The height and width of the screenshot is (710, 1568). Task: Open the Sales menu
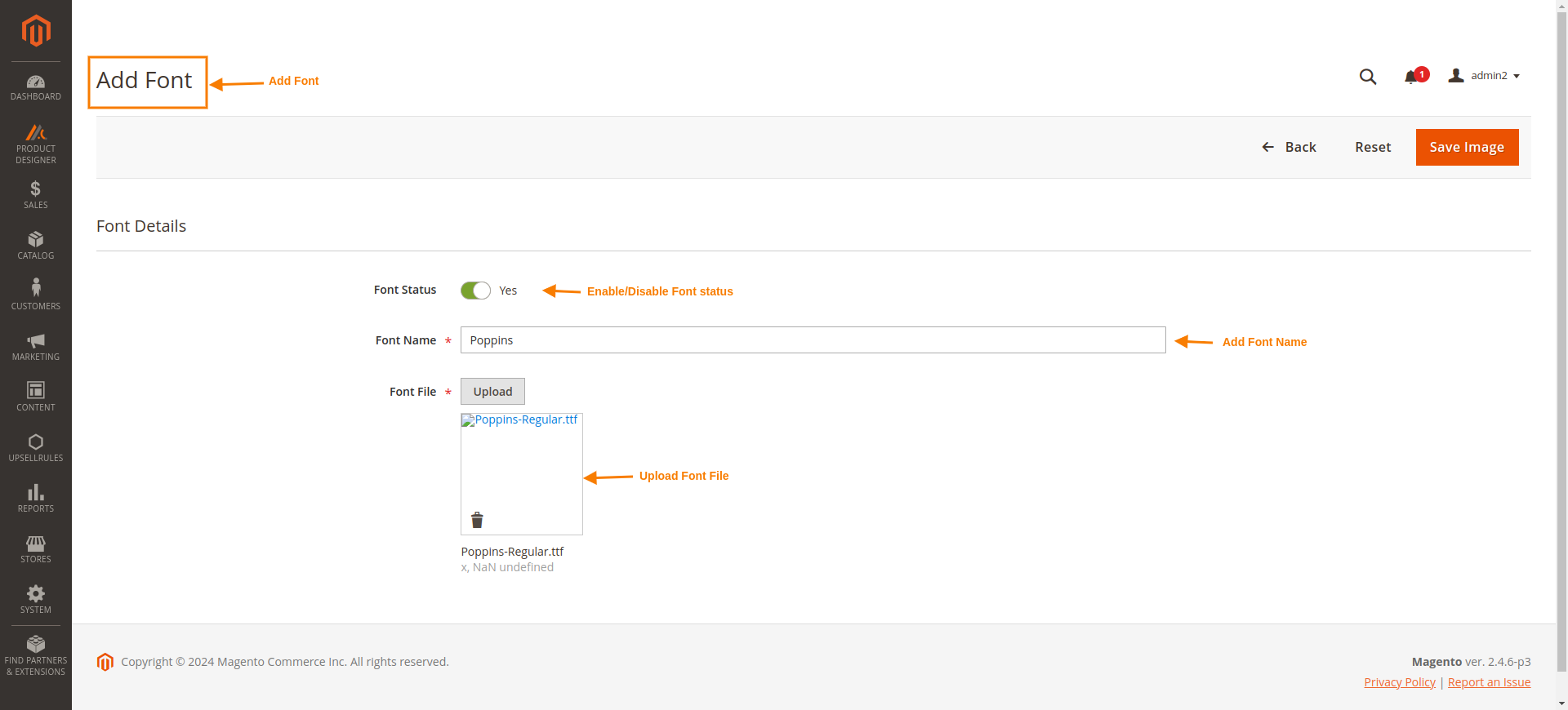[36, 195]
